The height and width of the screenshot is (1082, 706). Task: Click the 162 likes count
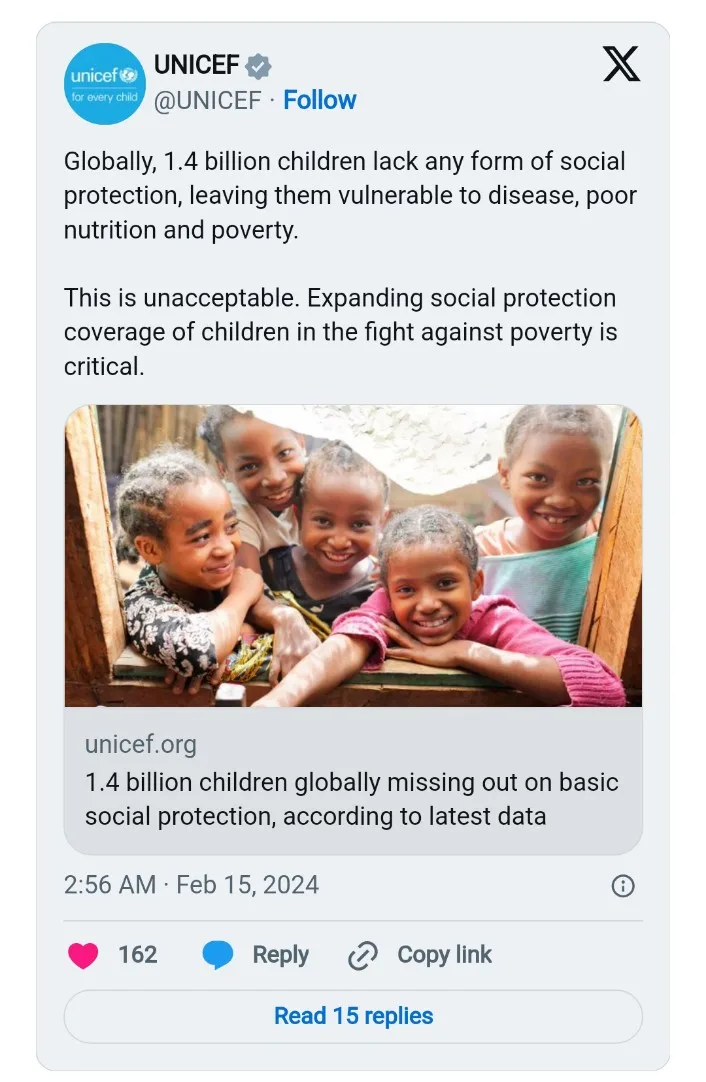pyautogui.click(x=137, y=955)
